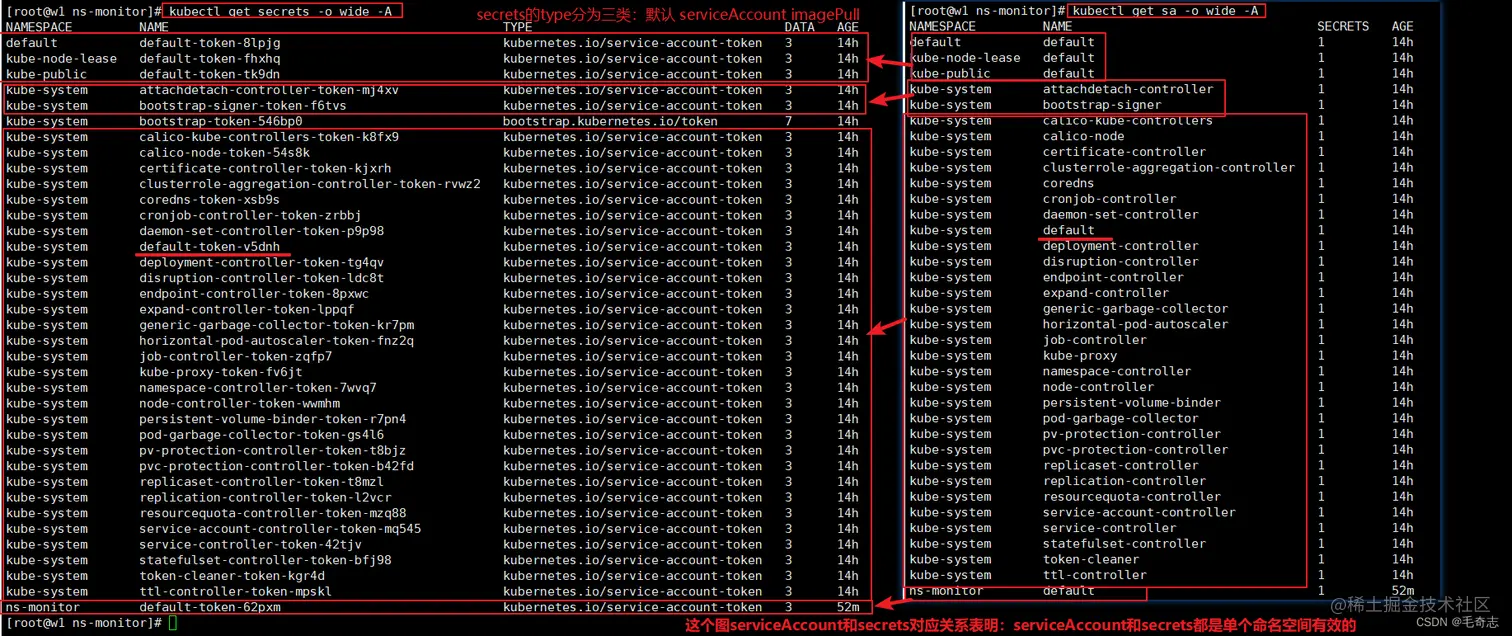The image size is (1512, 636).
Task: Click generic-garbage-collector-token-kr7pm
Action: (x=277, y=325)
